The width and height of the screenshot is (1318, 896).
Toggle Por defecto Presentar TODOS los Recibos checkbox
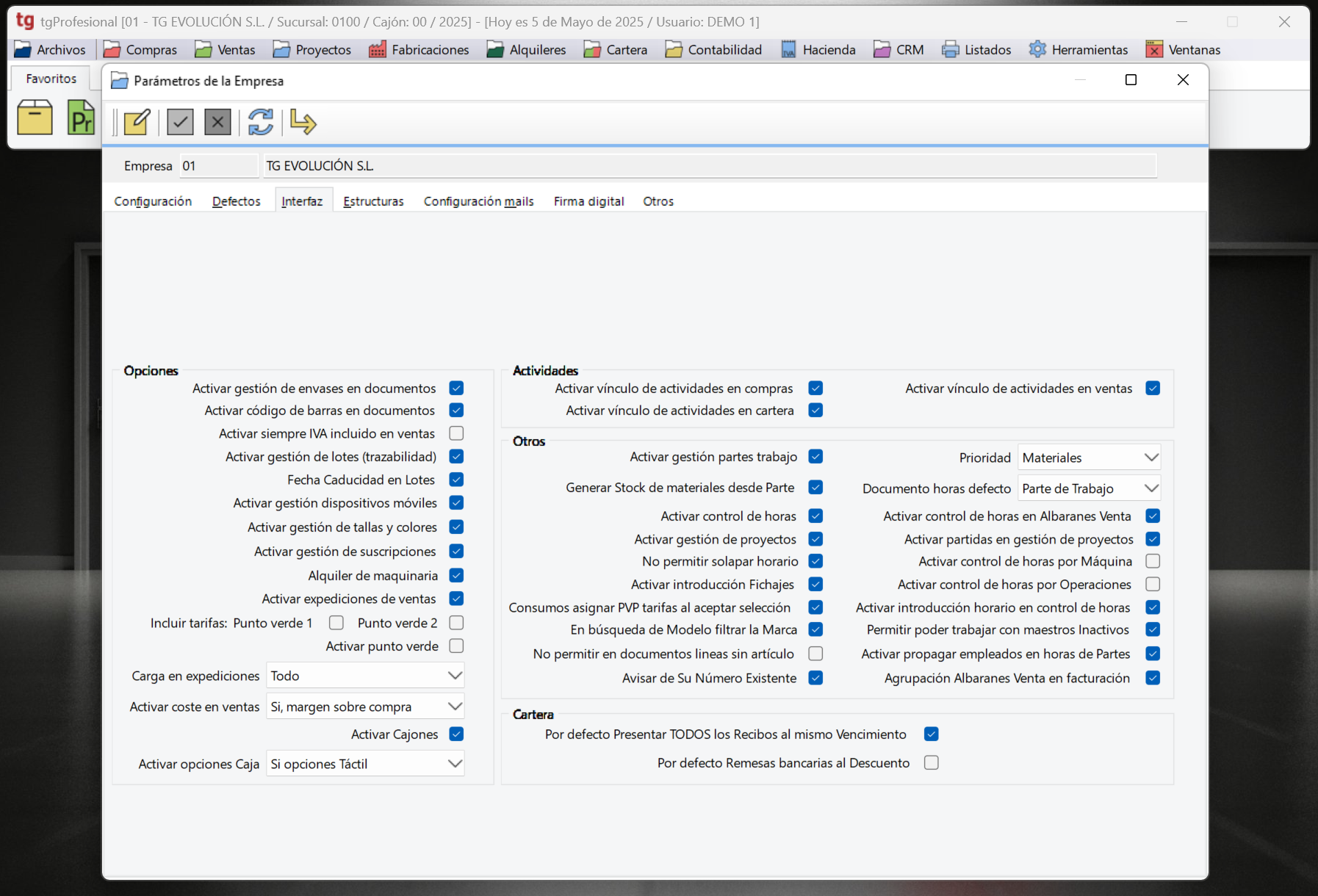tap(932, 734)
